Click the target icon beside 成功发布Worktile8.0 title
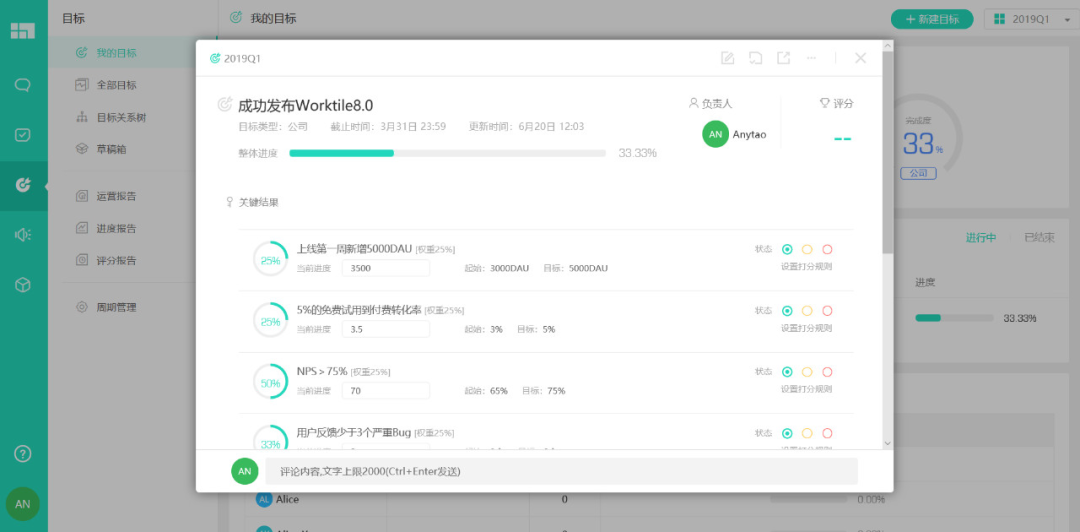The height and width of the screenshot is (532, 1080). tap(225, 105)
